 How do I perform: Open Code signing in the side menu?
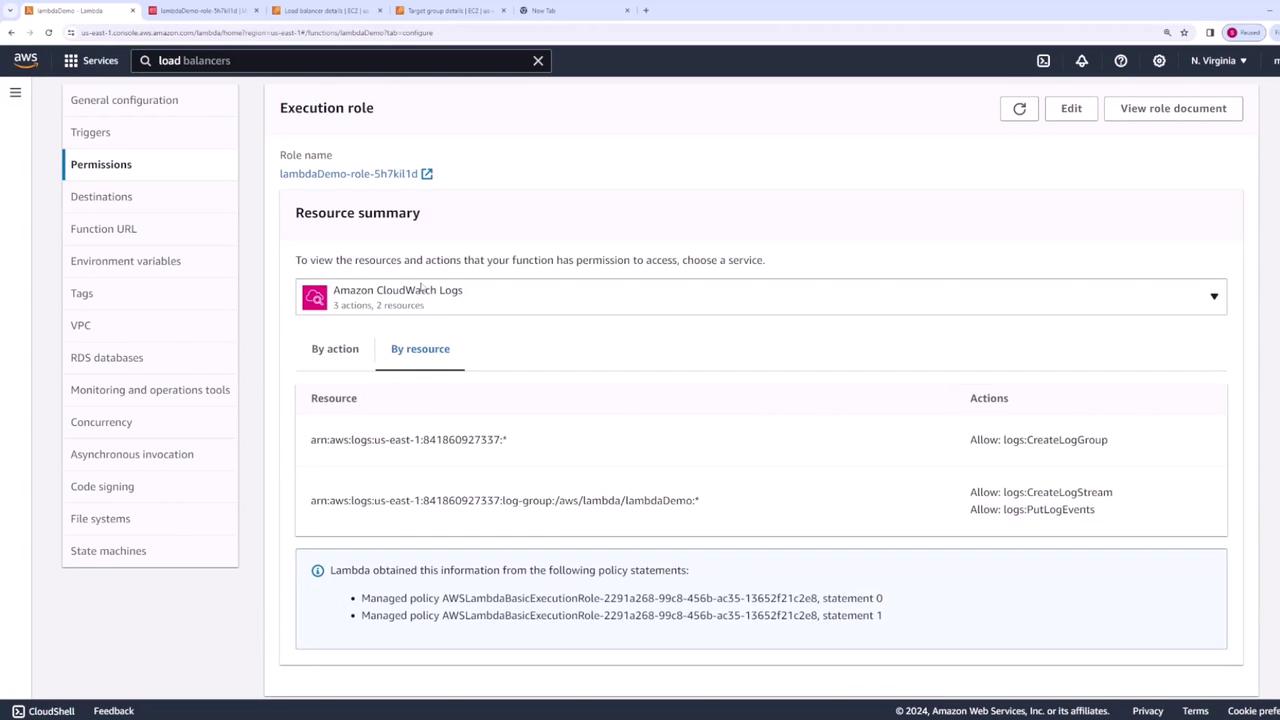pyautogui.click(x=102, y=487)
